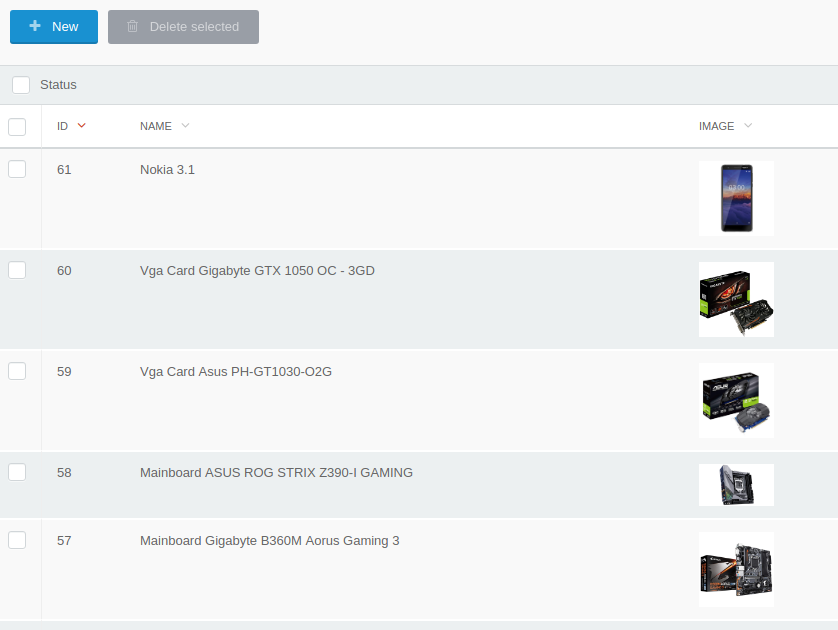Click the Delete selected button

click(x=183, y=27)
